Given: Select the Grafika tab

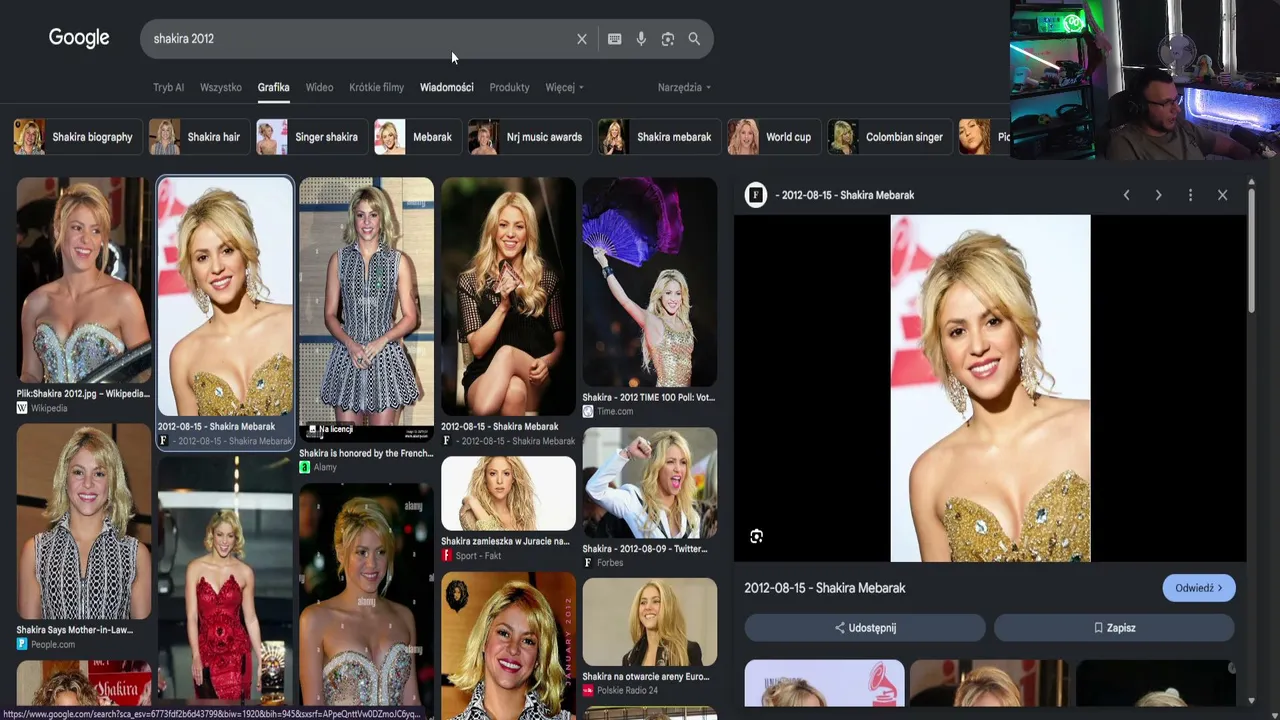Looking at the screenshot, I should [x=273, y=87].
